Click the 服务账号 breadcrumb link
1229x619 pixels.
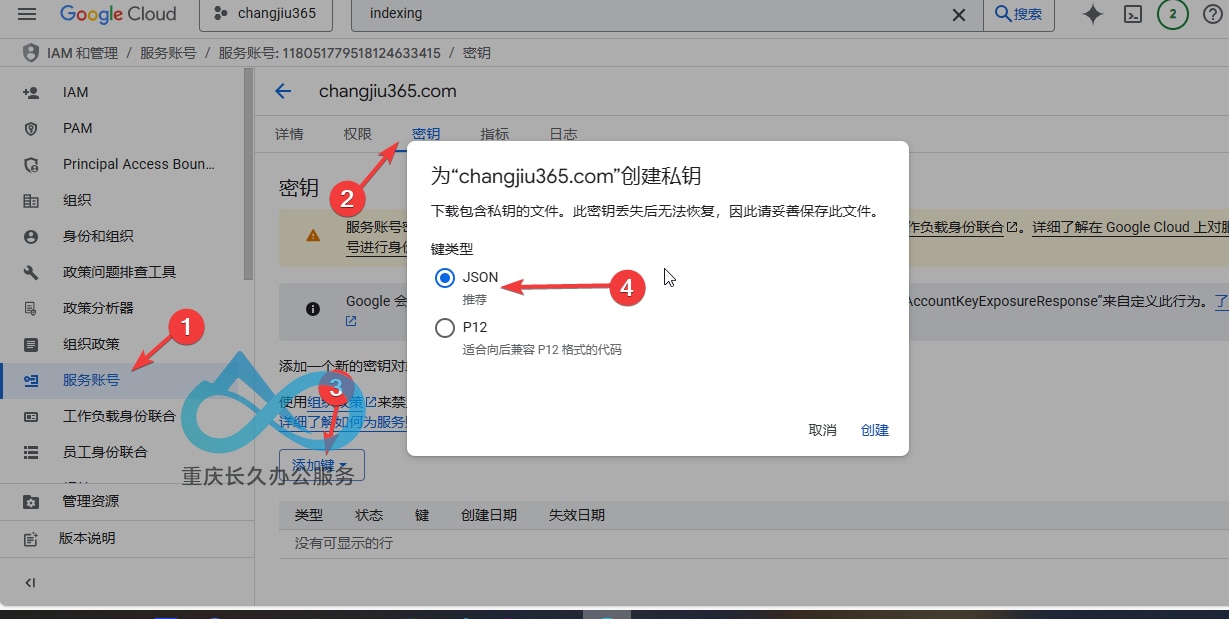[x=168, y=53]
